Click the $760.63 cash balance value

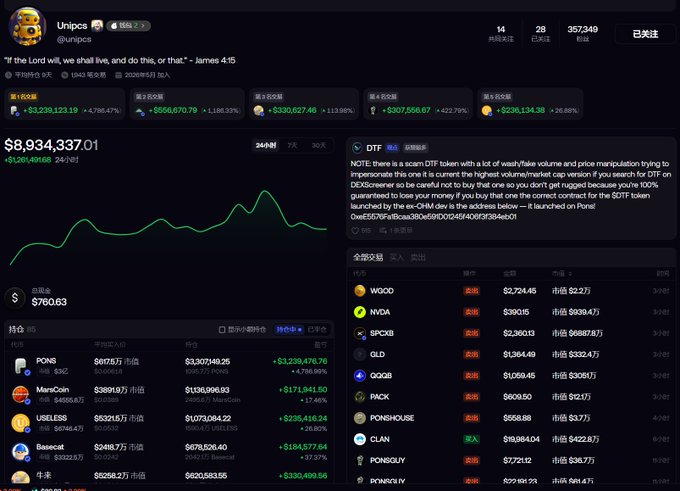click(x=49, y=302)
